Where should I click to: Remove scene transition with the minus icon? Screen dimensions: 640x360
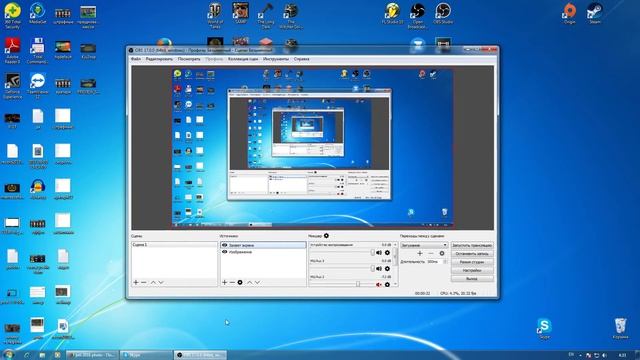tap(431, 253)
